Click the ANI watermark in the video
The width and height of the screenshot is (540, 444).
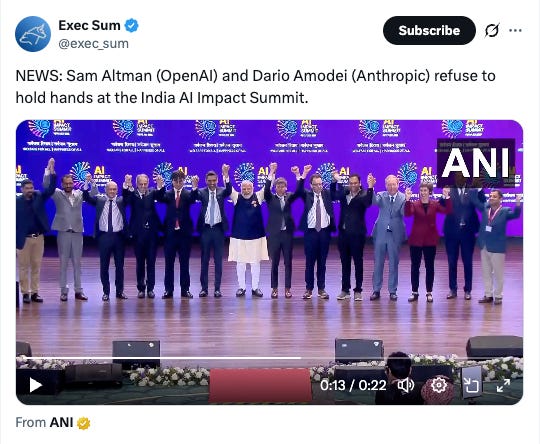(476, 163)
